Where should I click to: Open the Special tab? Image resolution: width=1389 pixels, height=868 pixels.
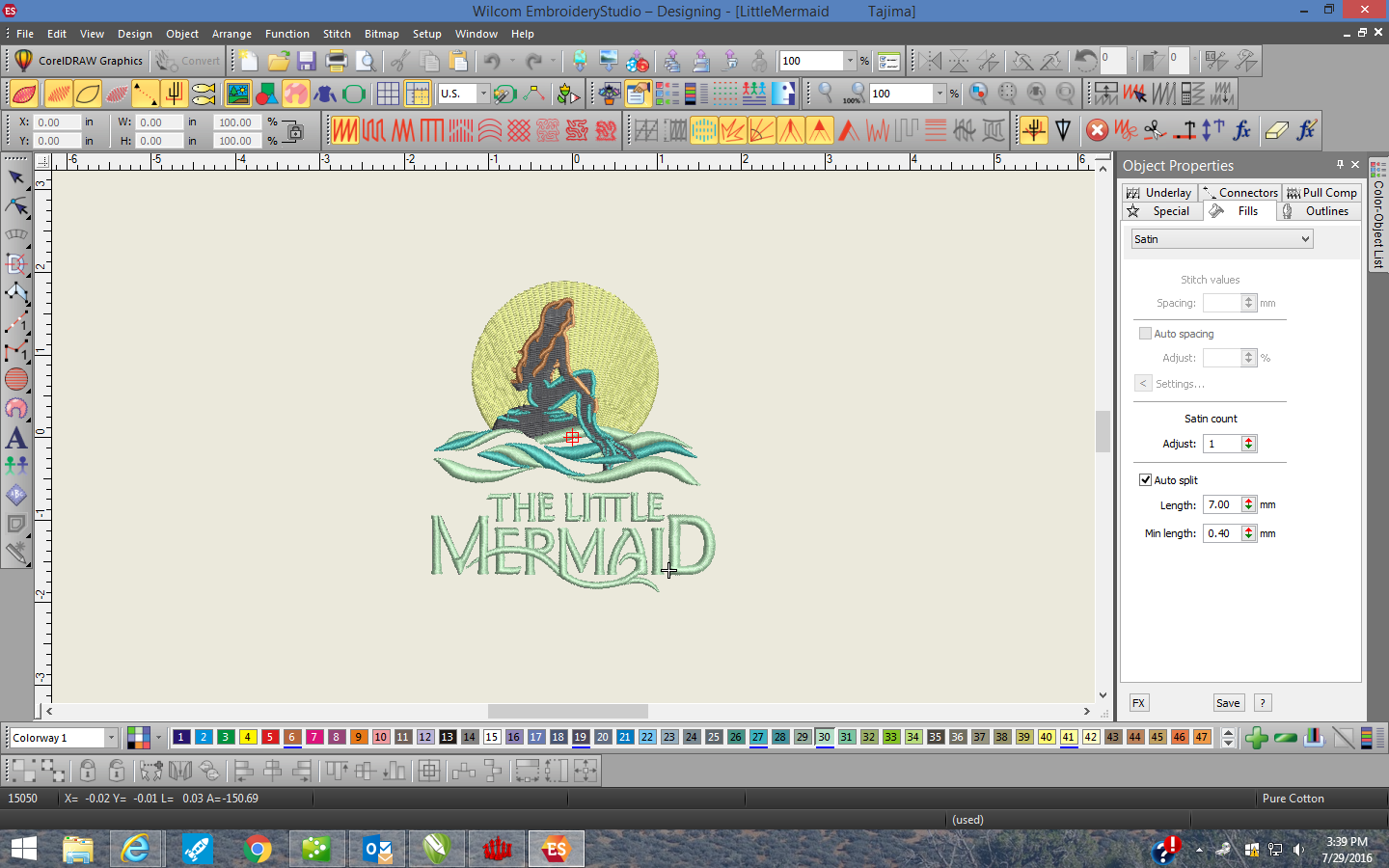click(x=1162, y=211)
